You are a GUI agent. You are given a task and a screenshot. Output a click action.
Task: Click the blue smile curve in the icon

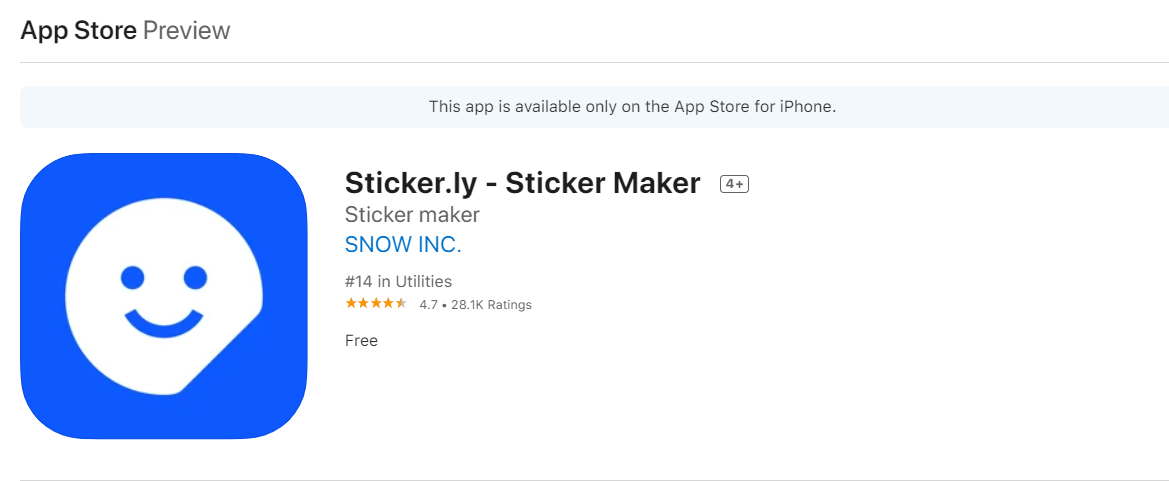(164, 322)
